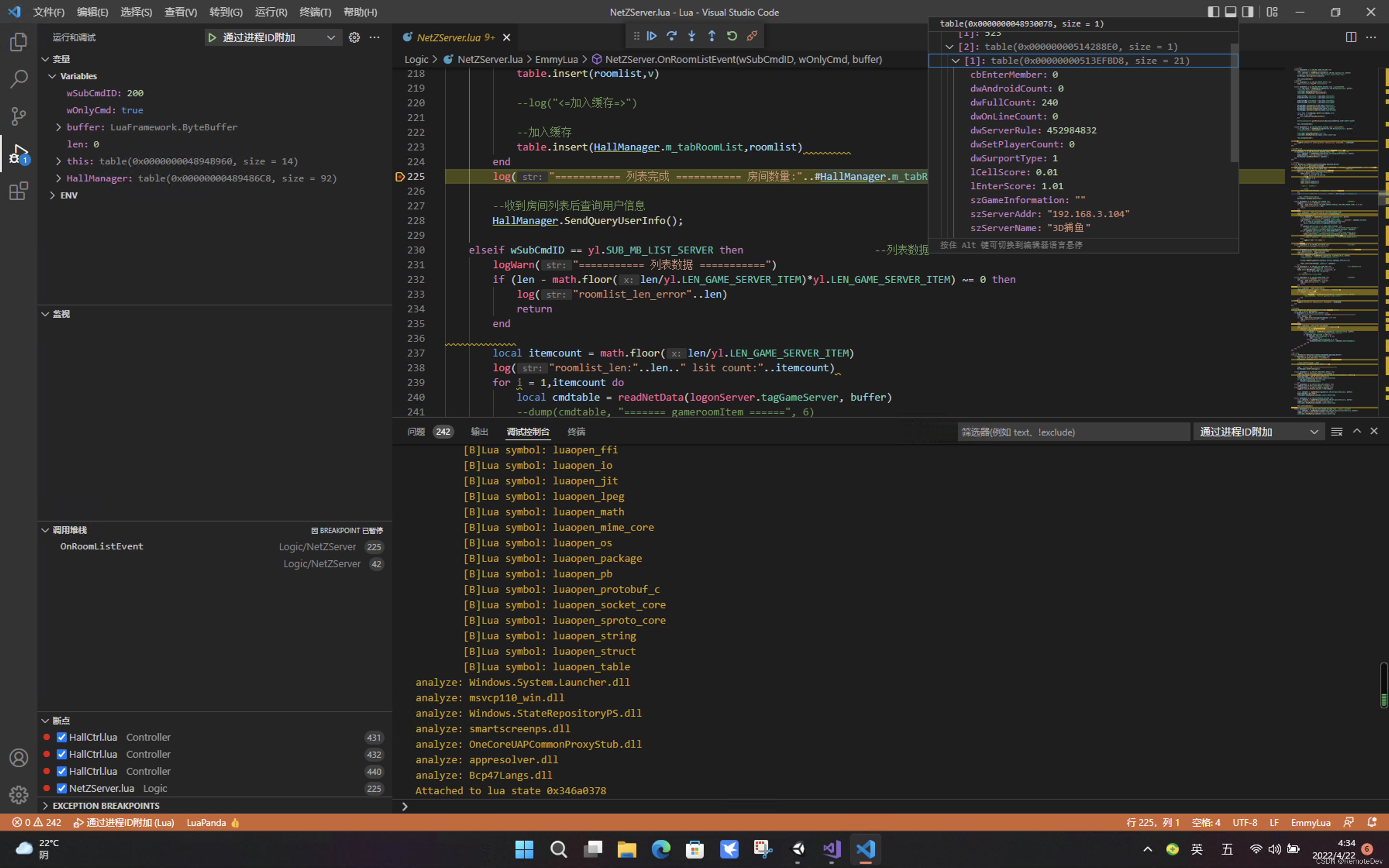The width and height of the screenshot is (1389, 868).
Task: Toggle HallCtrl.lua breakpoint at line 440
Action: [61, 771]
